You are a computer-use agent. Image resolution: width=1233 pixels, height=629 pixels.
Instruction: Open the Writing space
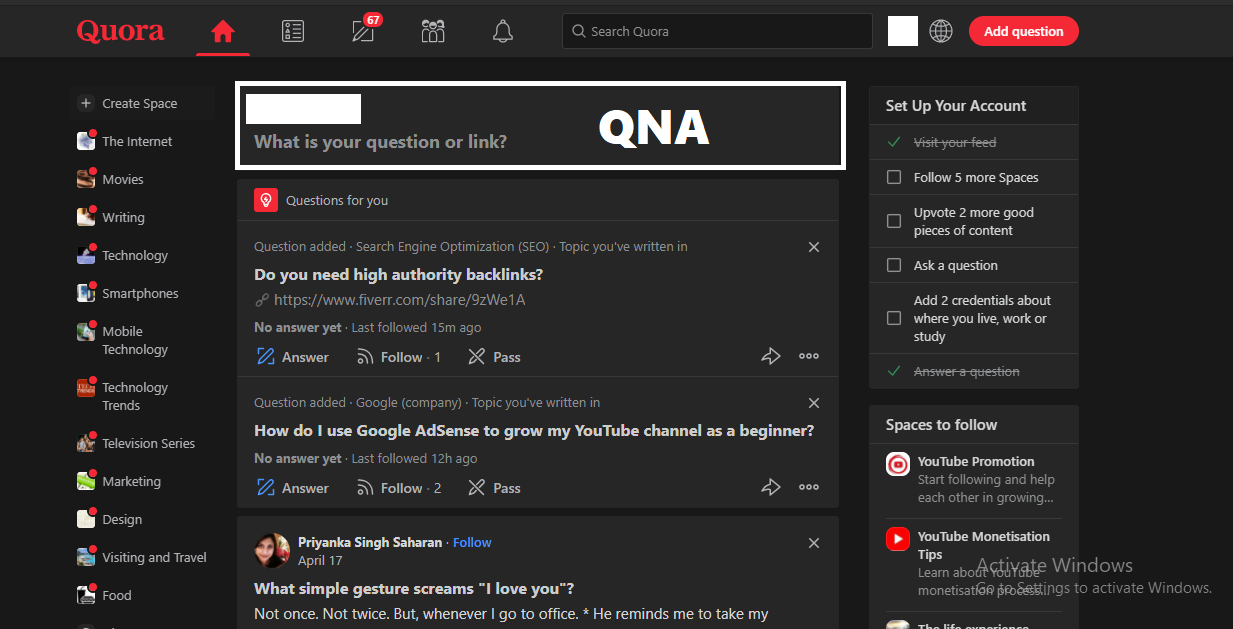123,217
